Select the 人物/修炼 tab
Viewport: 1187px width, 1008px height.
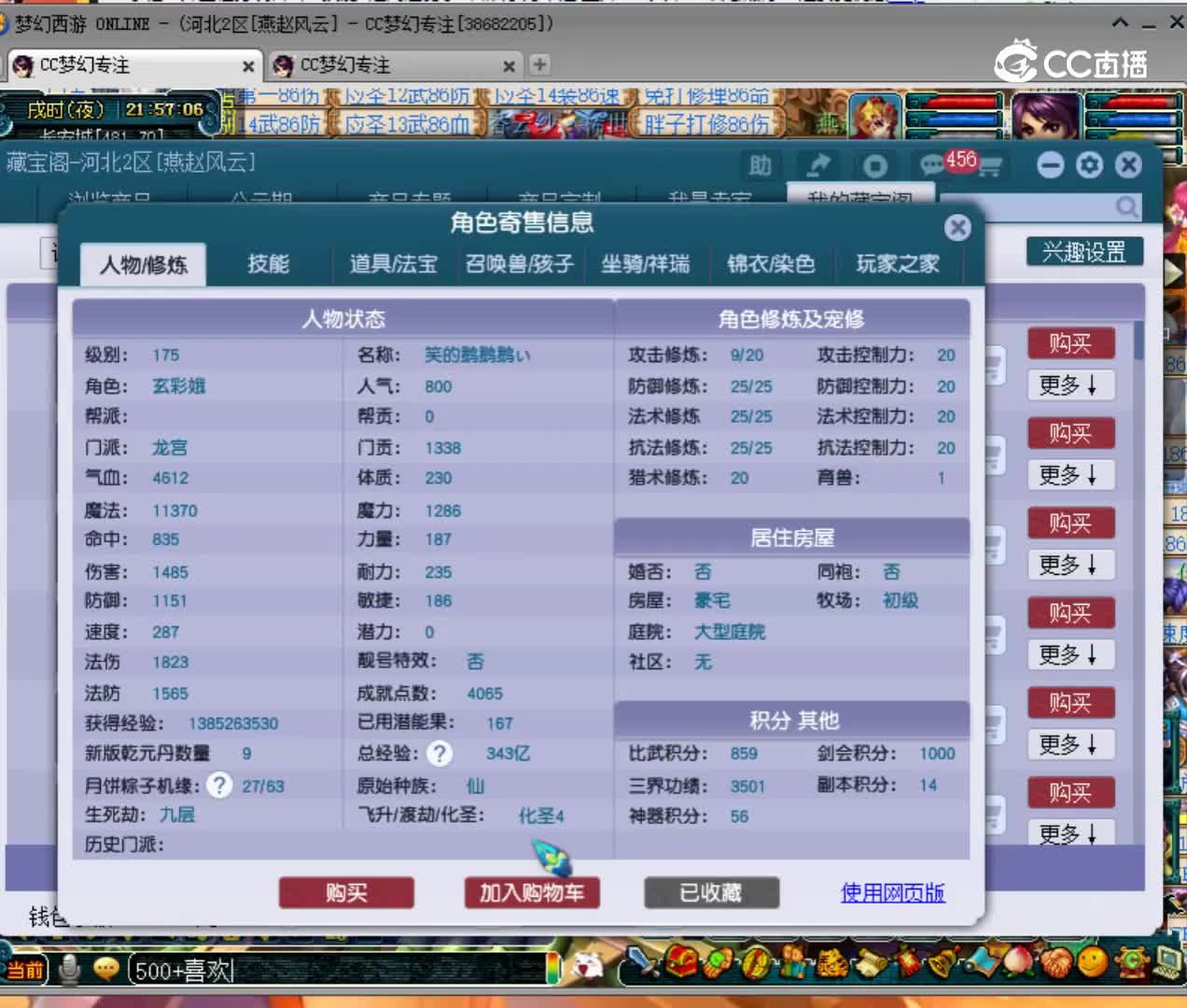coord(144,265)
